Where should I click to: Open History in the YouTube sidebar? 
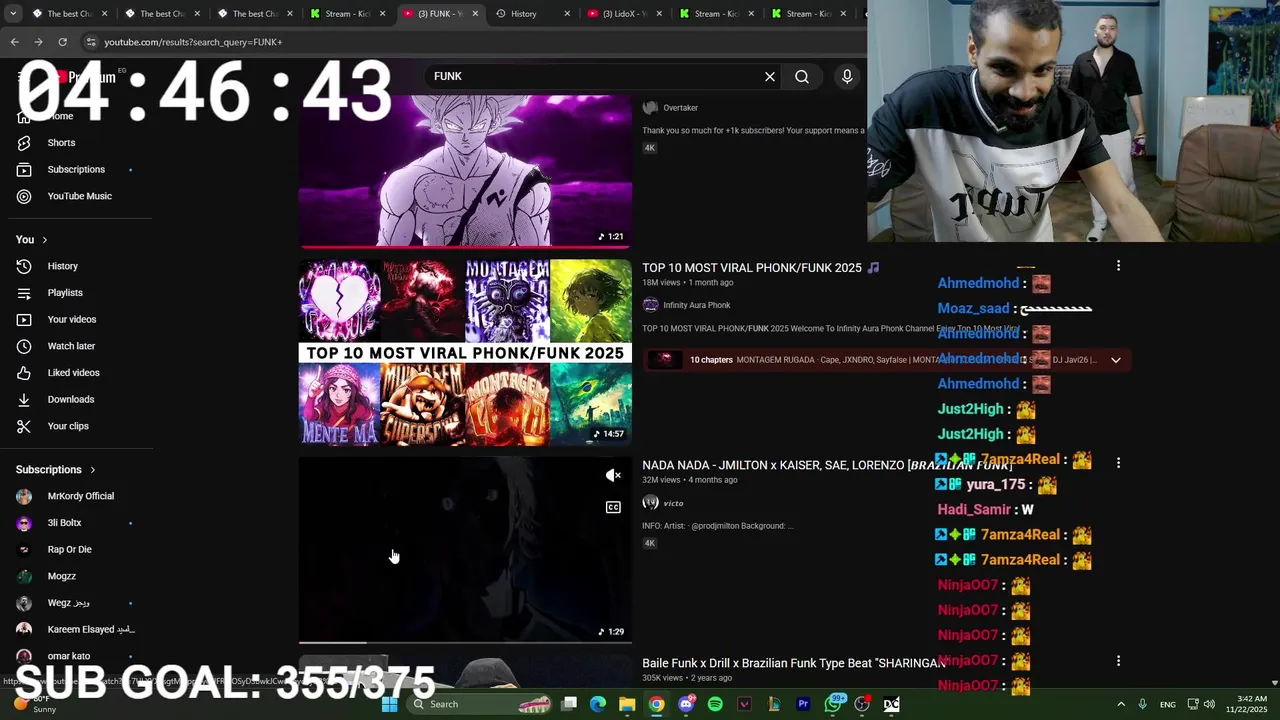[x=62, y=266]
